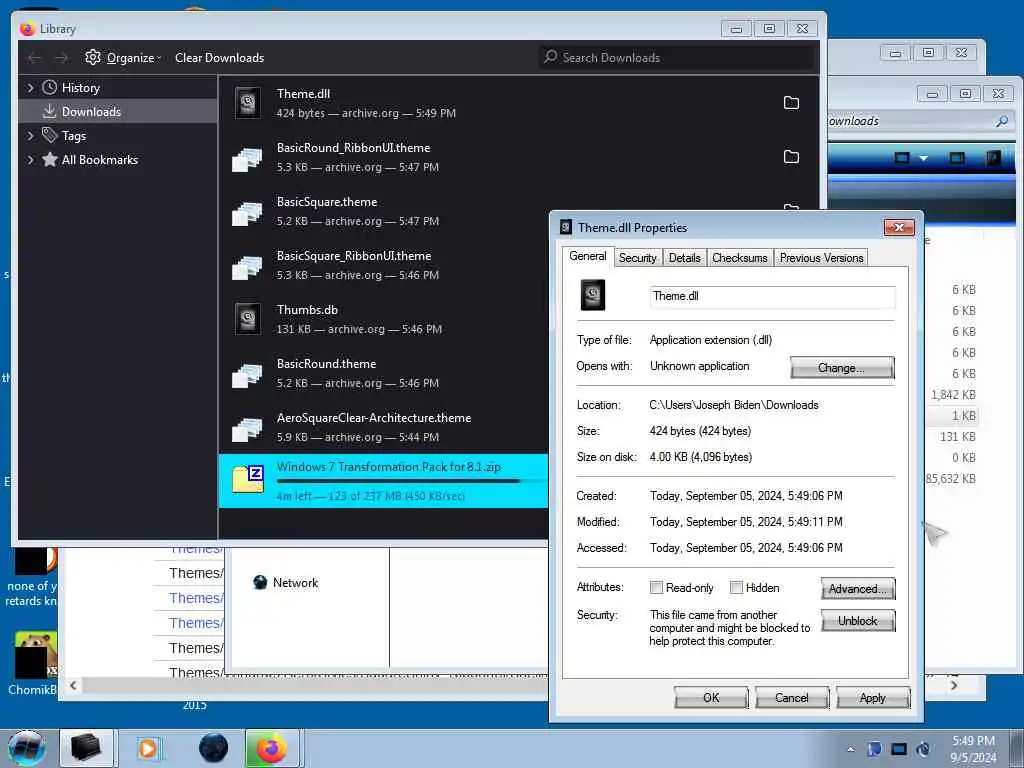This screenshot has width=1024, height=768.
Task: Switch to the Details tab
Action: pos(684,258)
